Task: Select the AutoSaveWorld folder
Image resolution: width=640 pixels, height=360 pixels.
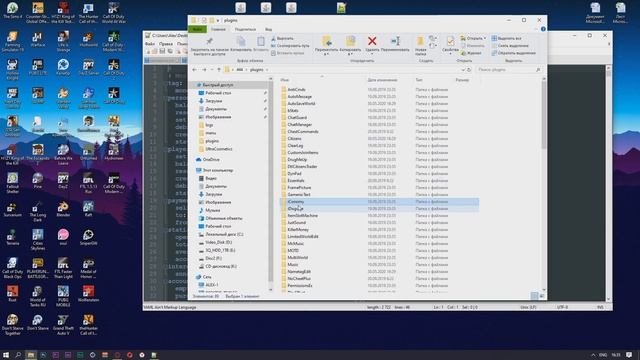Action: (301, 104)
